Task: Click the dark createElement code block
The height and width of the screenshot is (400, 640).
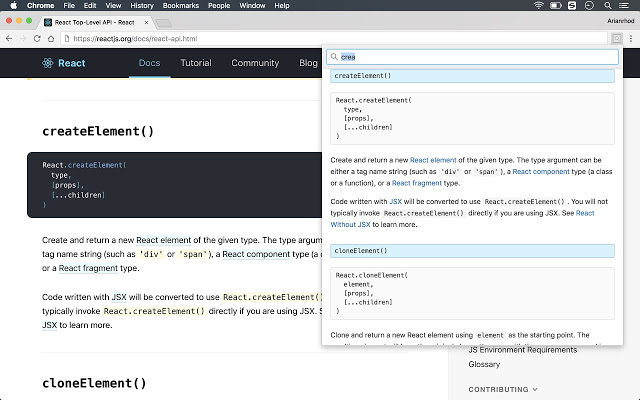Action: point(175,185)
